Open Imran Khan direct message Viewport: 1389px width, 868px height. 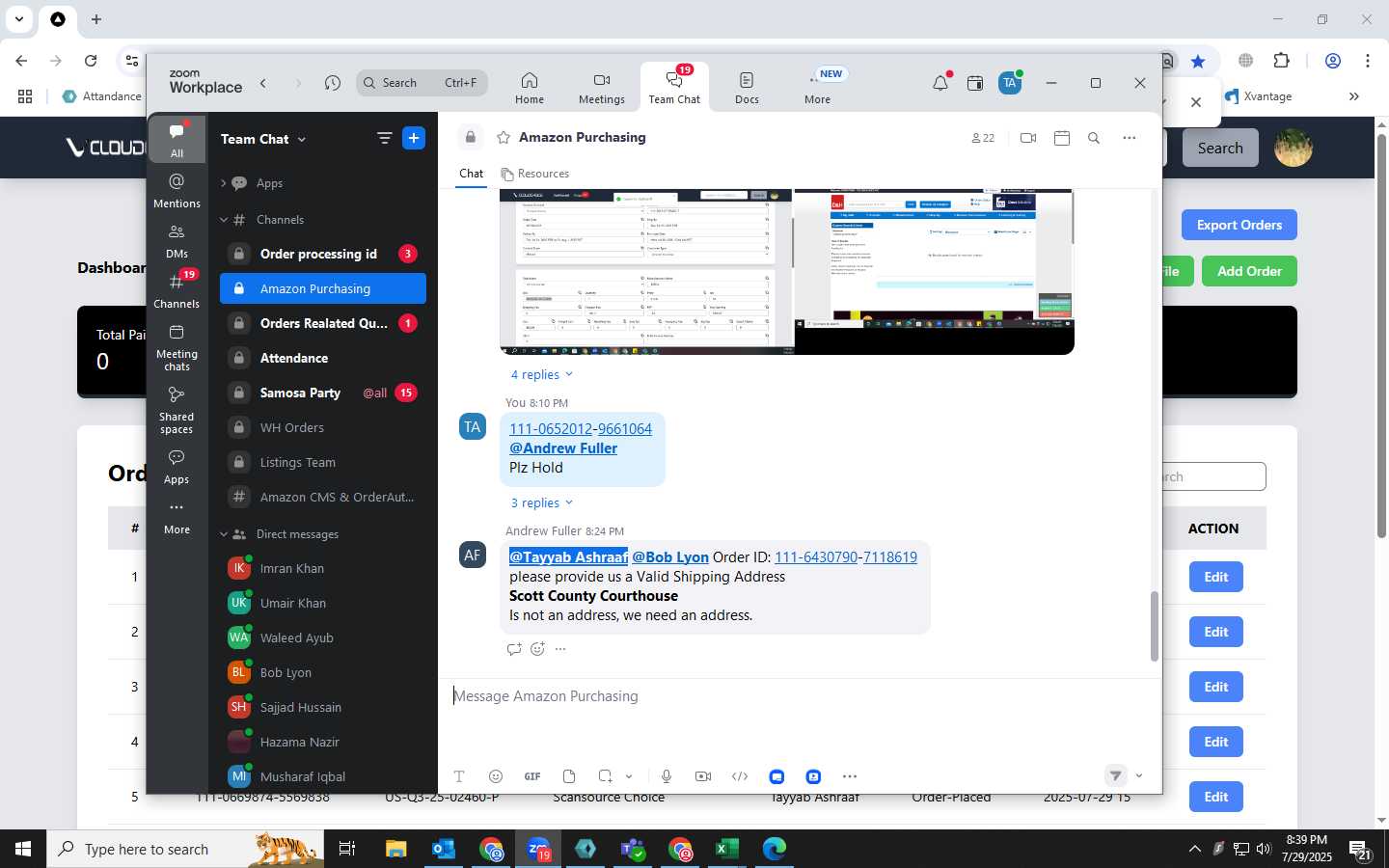coord(323,568)
